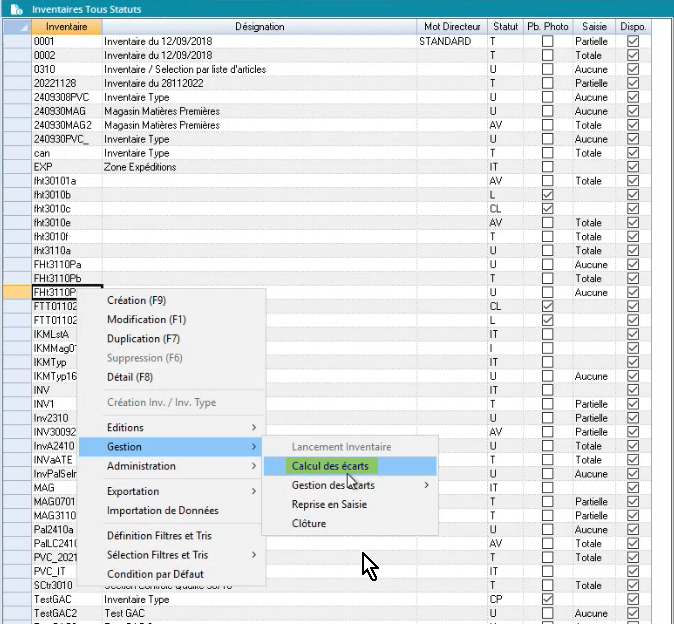Uncheck Pb. Photo for the TestGAC row

click(547, 599)
